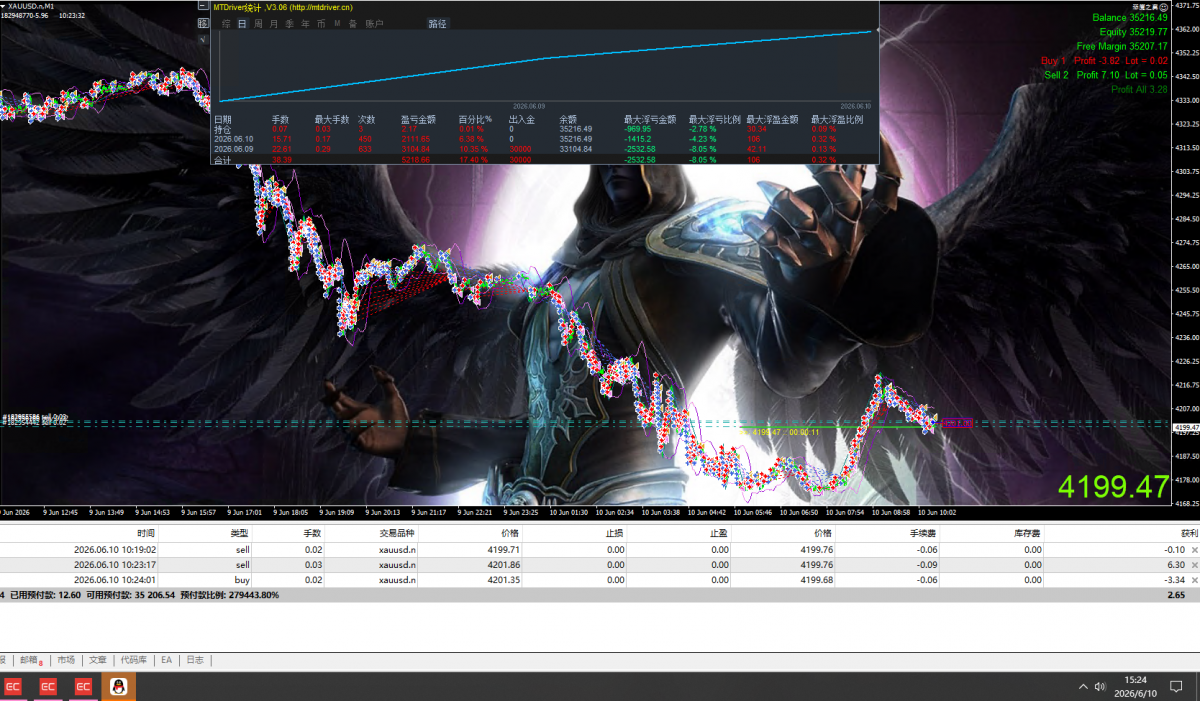This screenshot has height=701, width=1200.
Task: Click the XAUUSD.n,M1 chart title
Action: 31,6
